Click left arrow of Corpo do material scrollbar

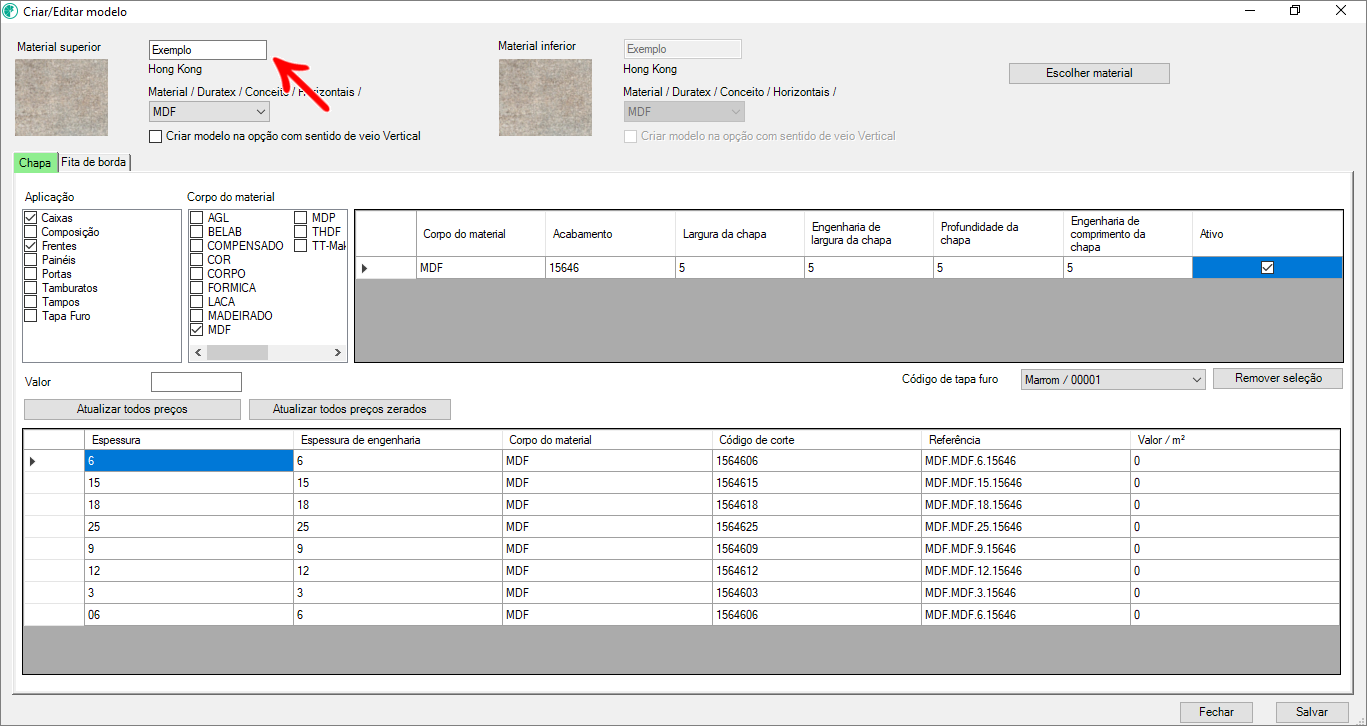(x=197, y=353)
